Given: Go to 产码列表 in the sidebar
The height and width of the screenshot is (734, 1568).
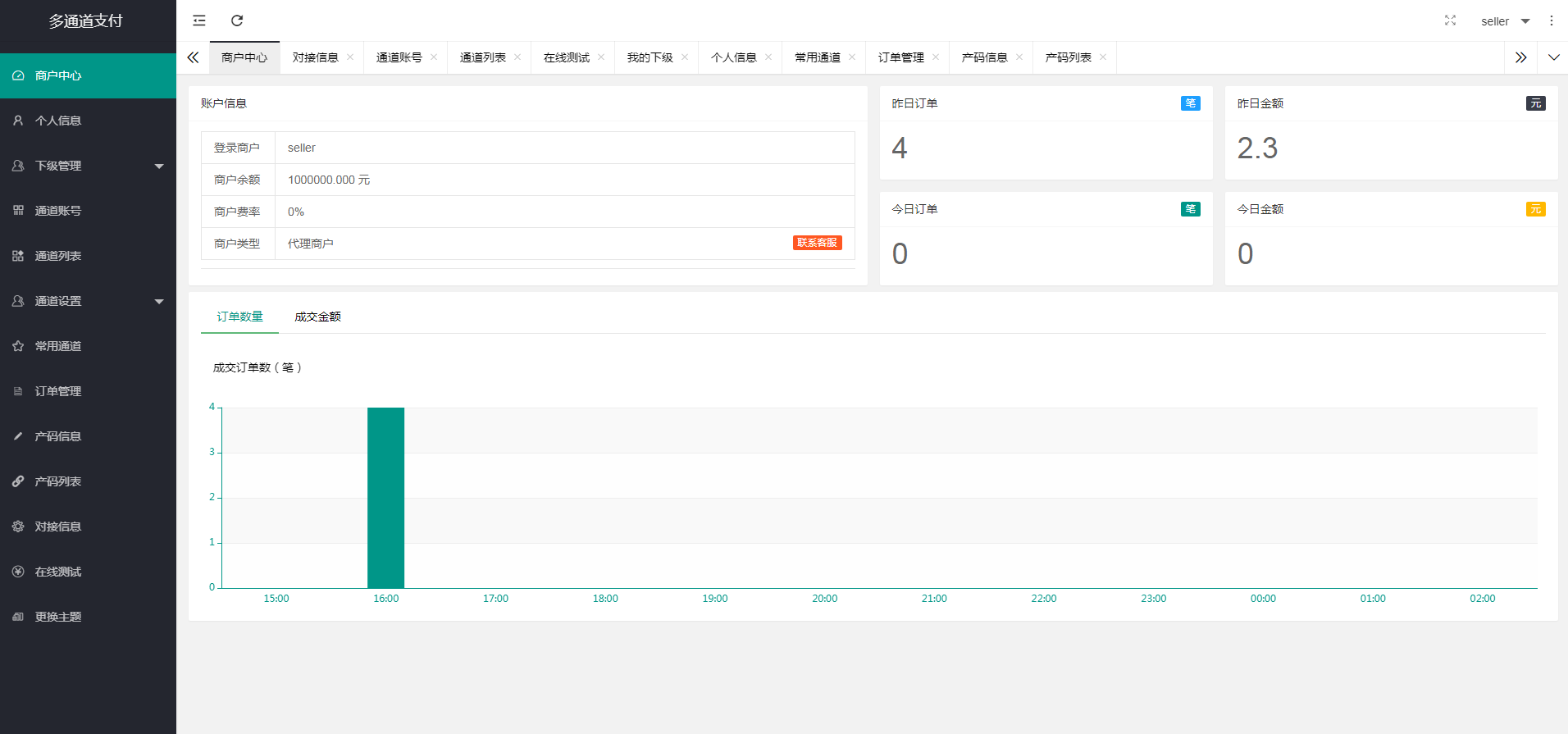Looking at the screenshot, I should pyautogui.click(x=58, y=481).
